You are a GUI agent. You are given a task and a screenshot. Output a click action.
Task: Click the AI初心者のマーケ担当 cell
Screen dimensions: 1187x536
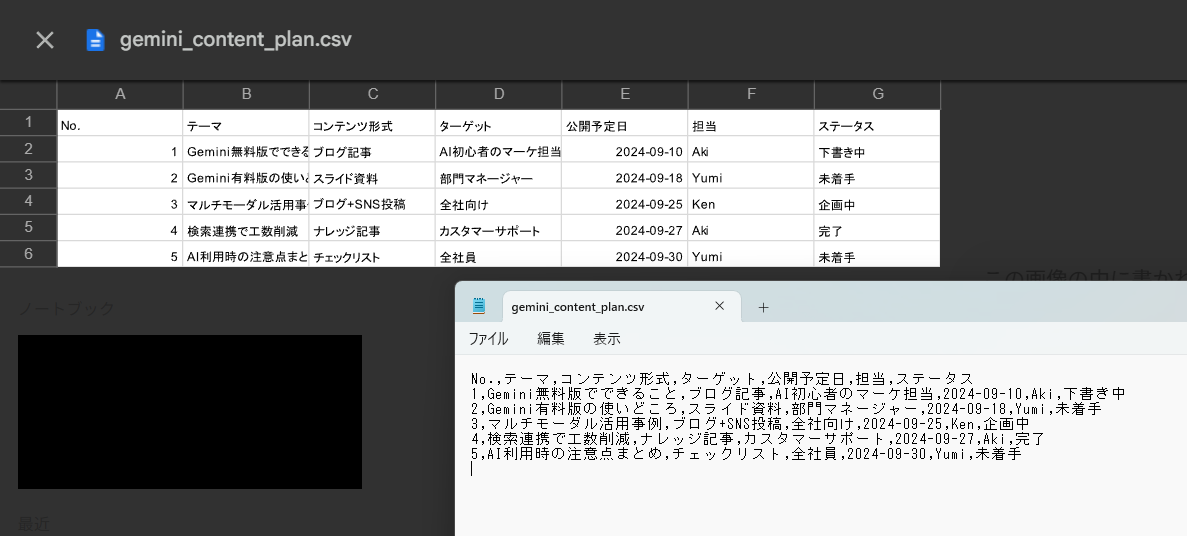(x=499, y=150)
